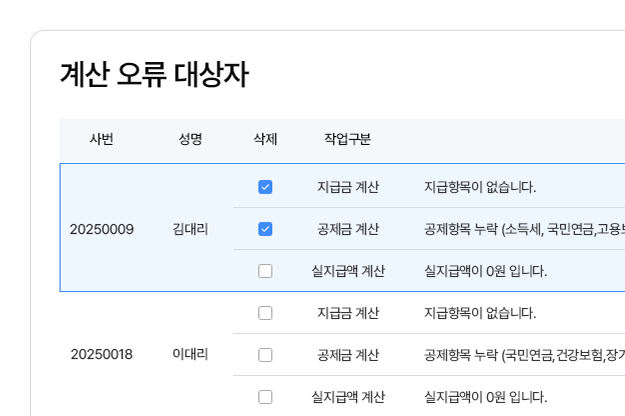This screenshot has height=416, width=625.
Task: Check 삭제 checkbox for 이대리's 실지급액 계산
Action: pos(265,397)
